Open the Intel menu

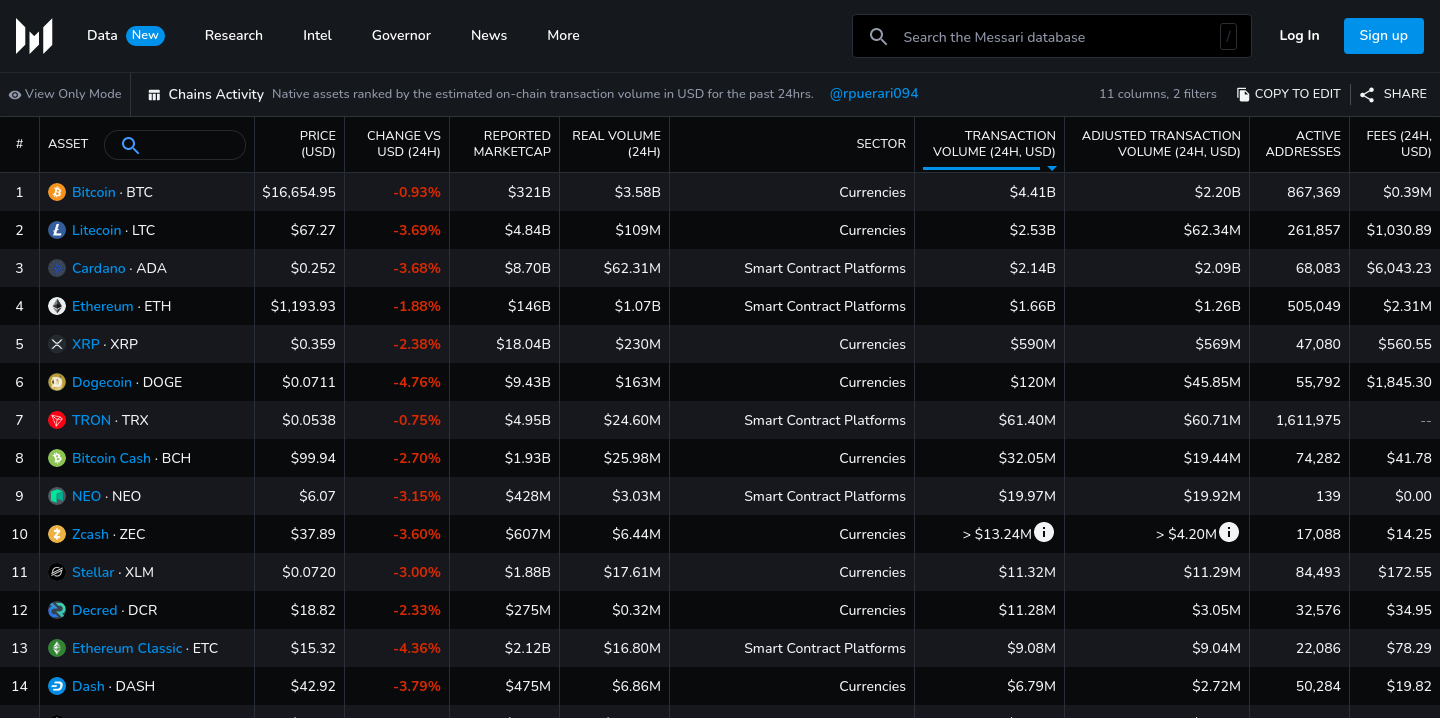318,35
